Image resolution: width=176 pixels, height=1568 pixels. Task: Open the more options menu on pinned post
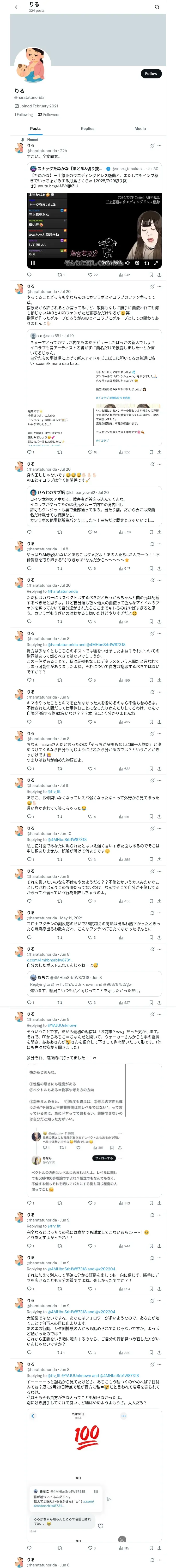159,146
